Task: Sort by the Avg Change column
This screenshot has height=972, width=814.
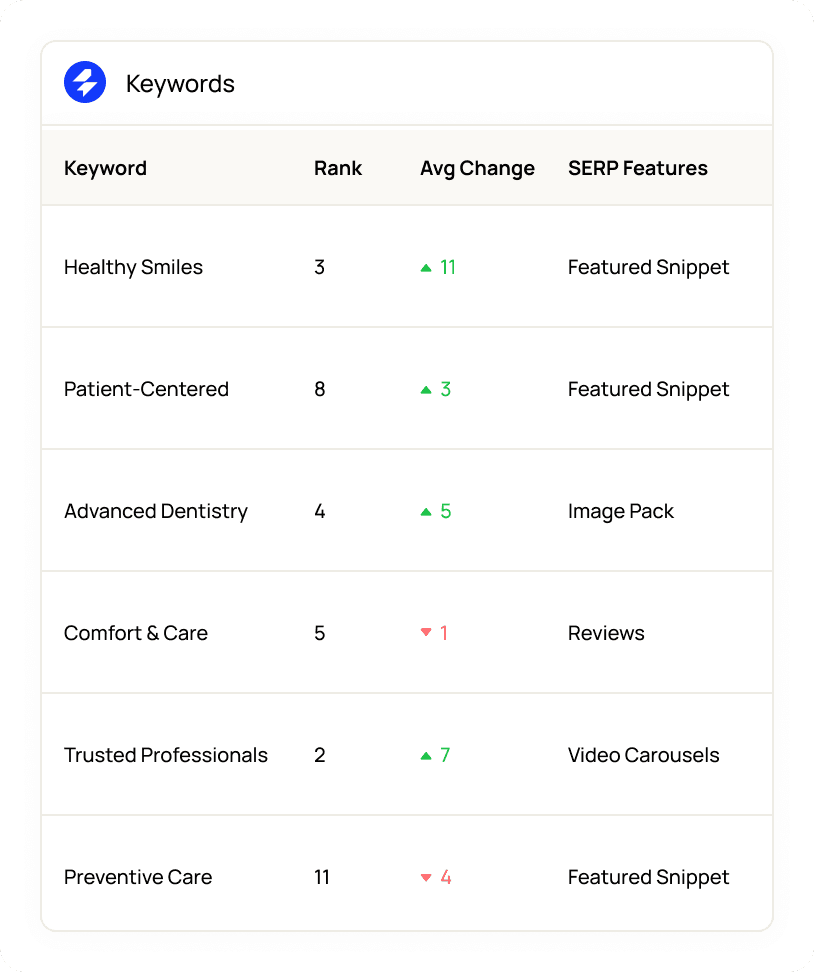Action: (x=477, y=168)
